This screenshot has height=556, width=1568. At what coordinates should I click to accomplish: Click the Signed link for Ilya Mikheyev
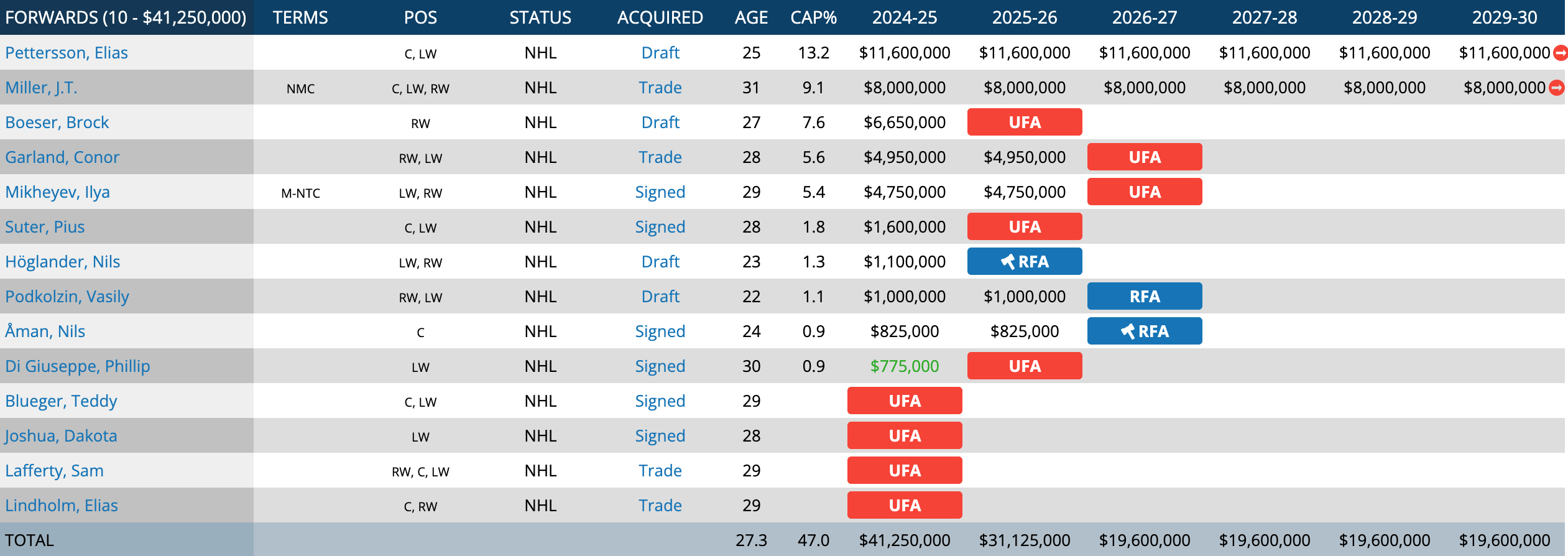(x=660, y=192)
